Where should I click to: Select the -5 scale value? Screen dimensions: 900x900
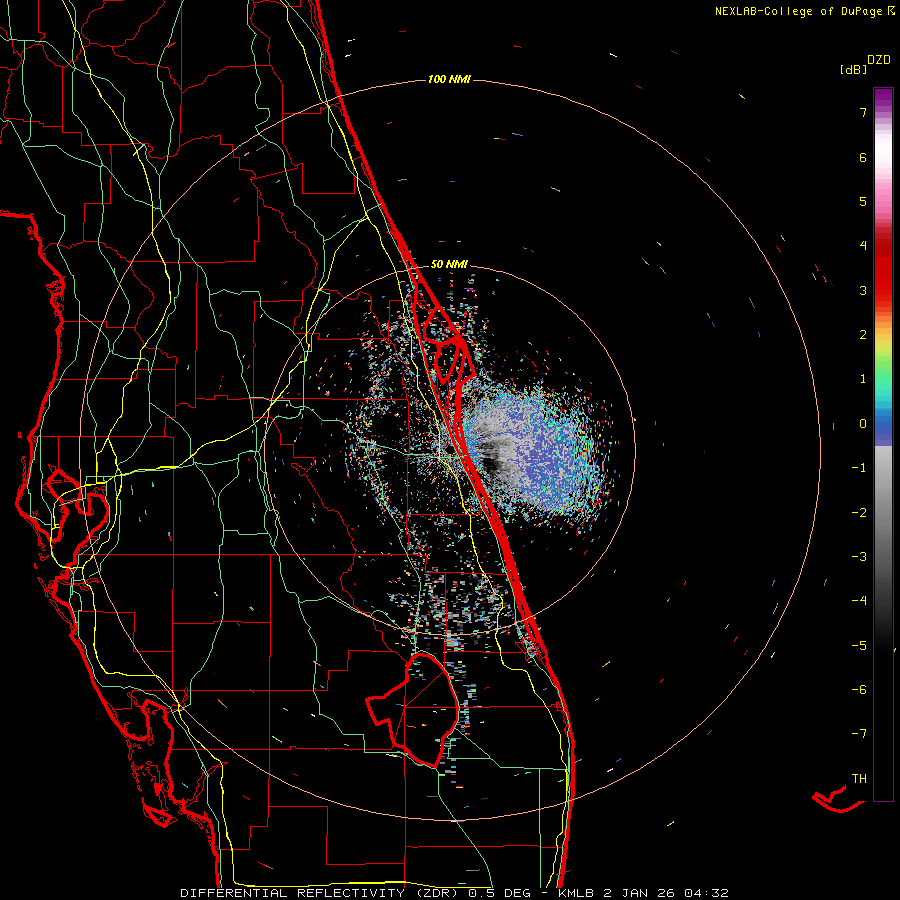[859, 646]
